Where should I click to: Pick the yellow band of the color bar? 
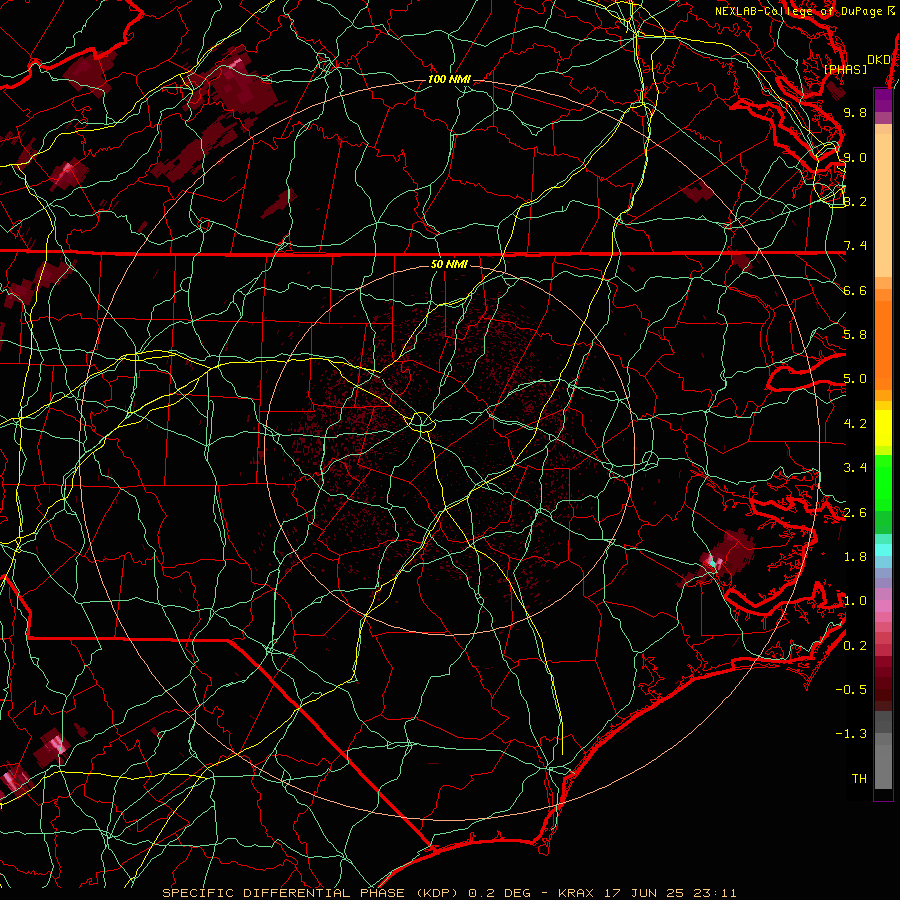(x=883, y=428)
